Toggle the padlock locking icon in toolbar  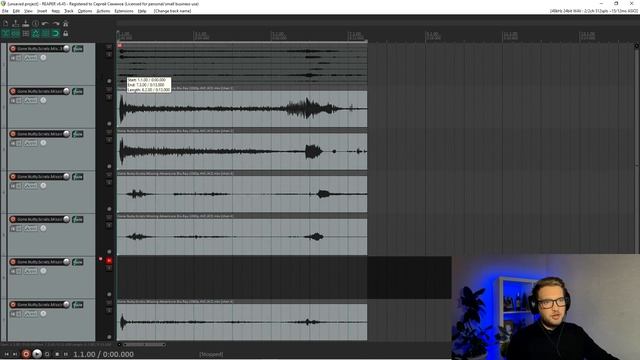(65, 33)
